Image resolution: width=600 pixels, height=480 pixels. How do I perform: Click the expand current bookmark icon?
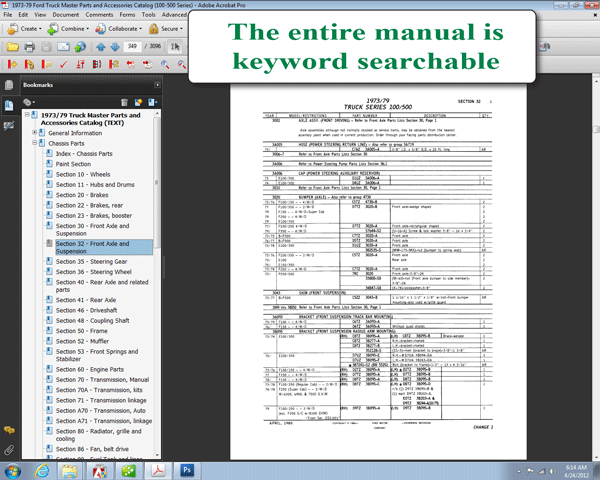153,102
